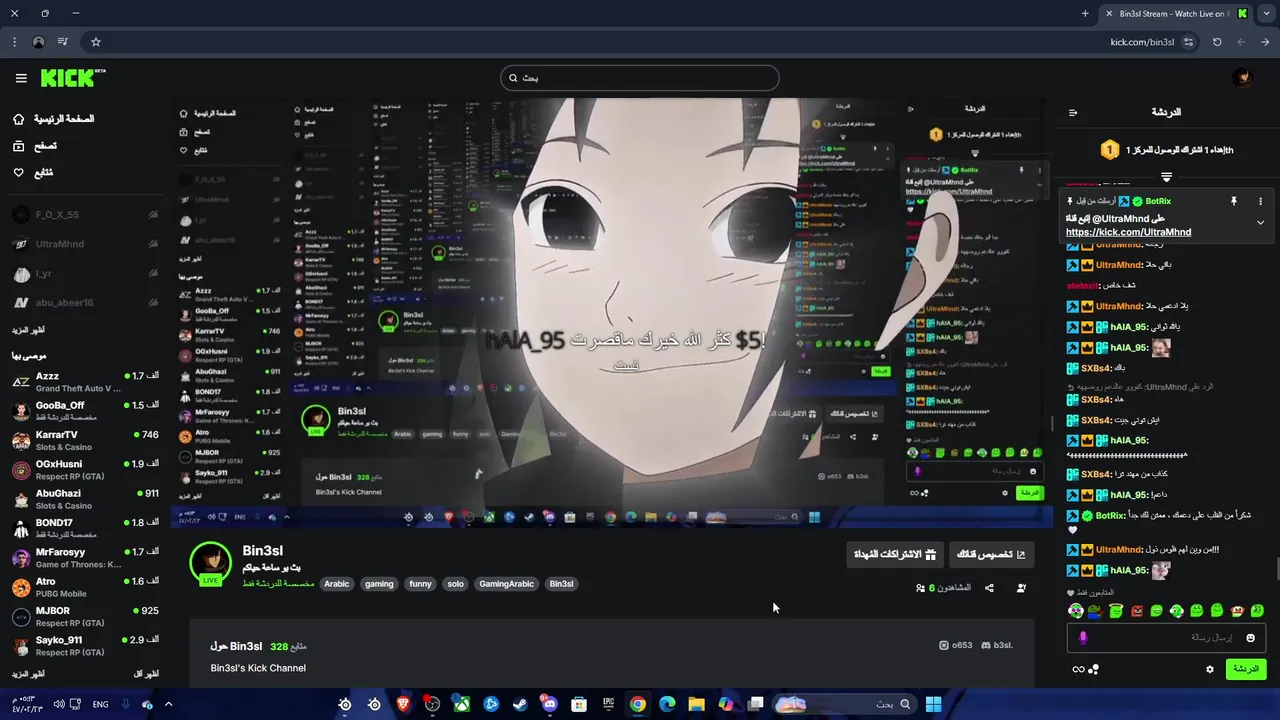Screen dimensions: 1280x720
Task: Open Epic Games launcher from taskbar
Action: coord(608,704)
